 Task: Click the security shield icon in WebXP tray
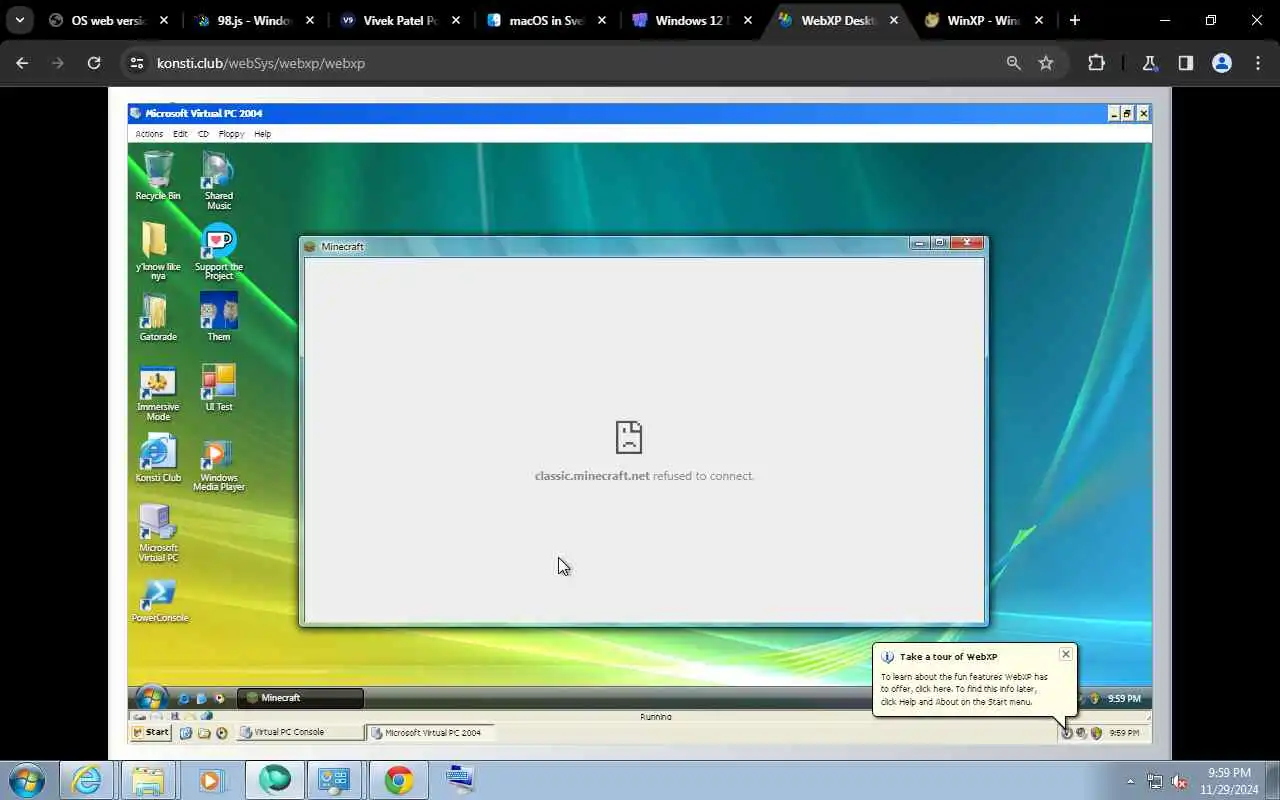coord(1096,733)
